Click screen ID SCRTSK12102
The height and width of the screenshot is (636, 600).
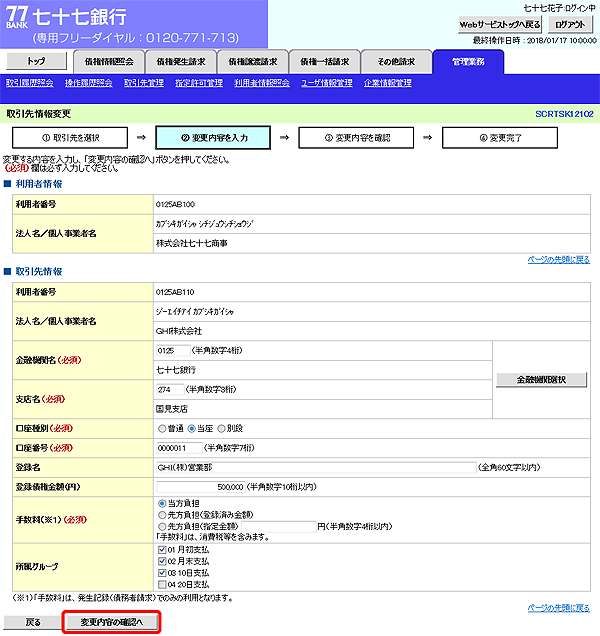[564, 114]
